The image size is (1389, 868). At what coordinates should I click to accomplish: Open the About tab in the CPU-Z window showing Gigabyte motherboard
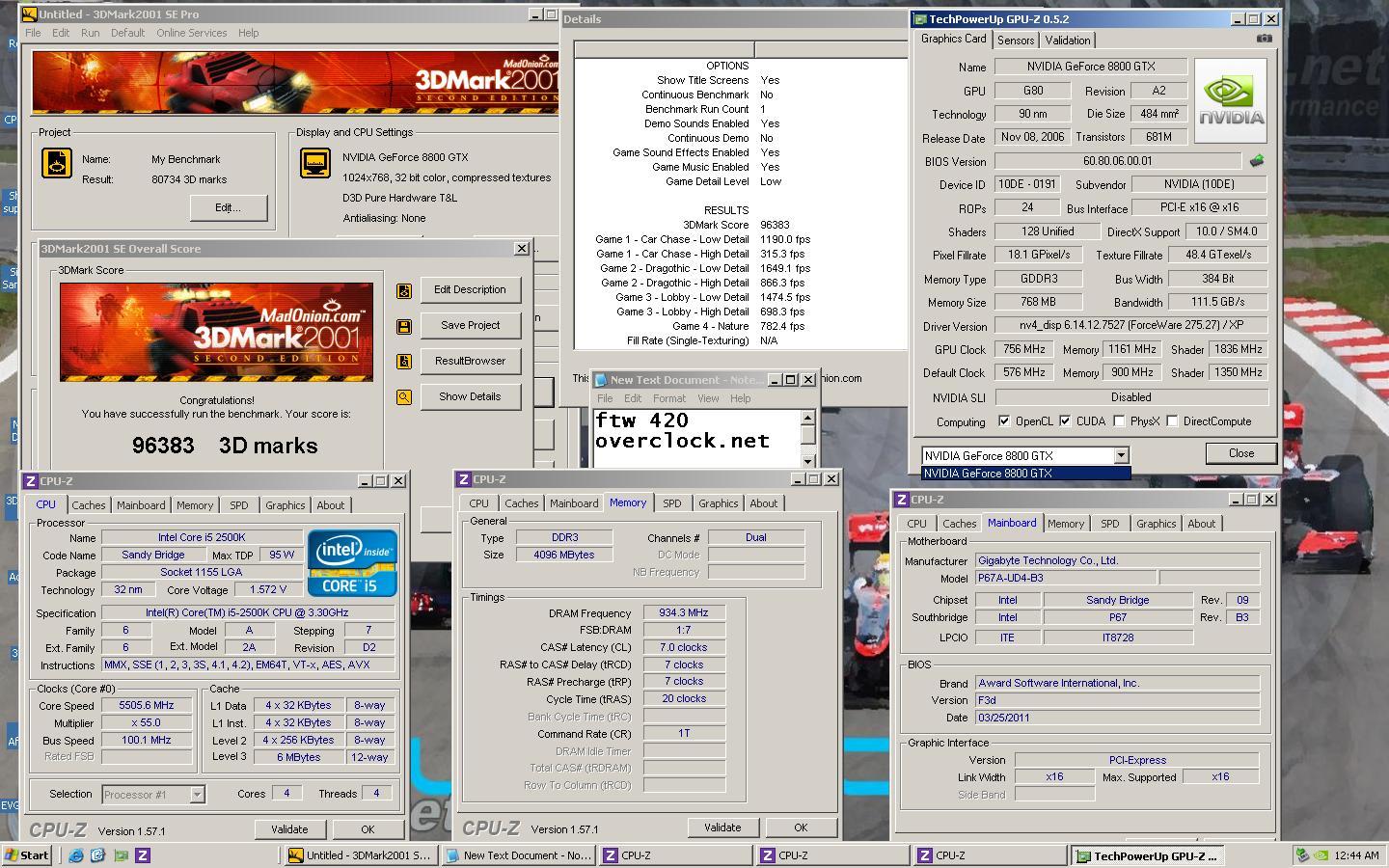(x=1202, y=524)
